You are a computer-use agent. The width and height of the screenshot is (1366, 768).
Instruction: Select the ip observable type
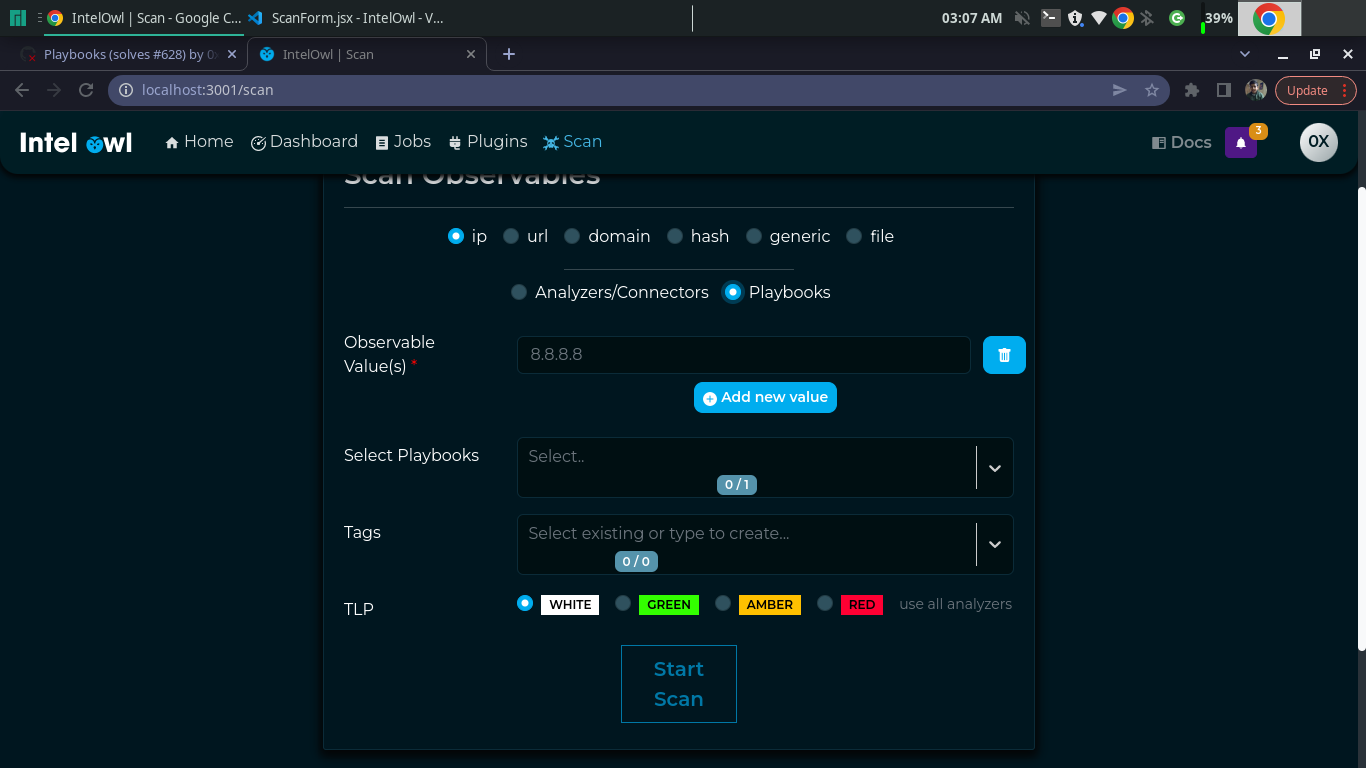tap(456, 236)
